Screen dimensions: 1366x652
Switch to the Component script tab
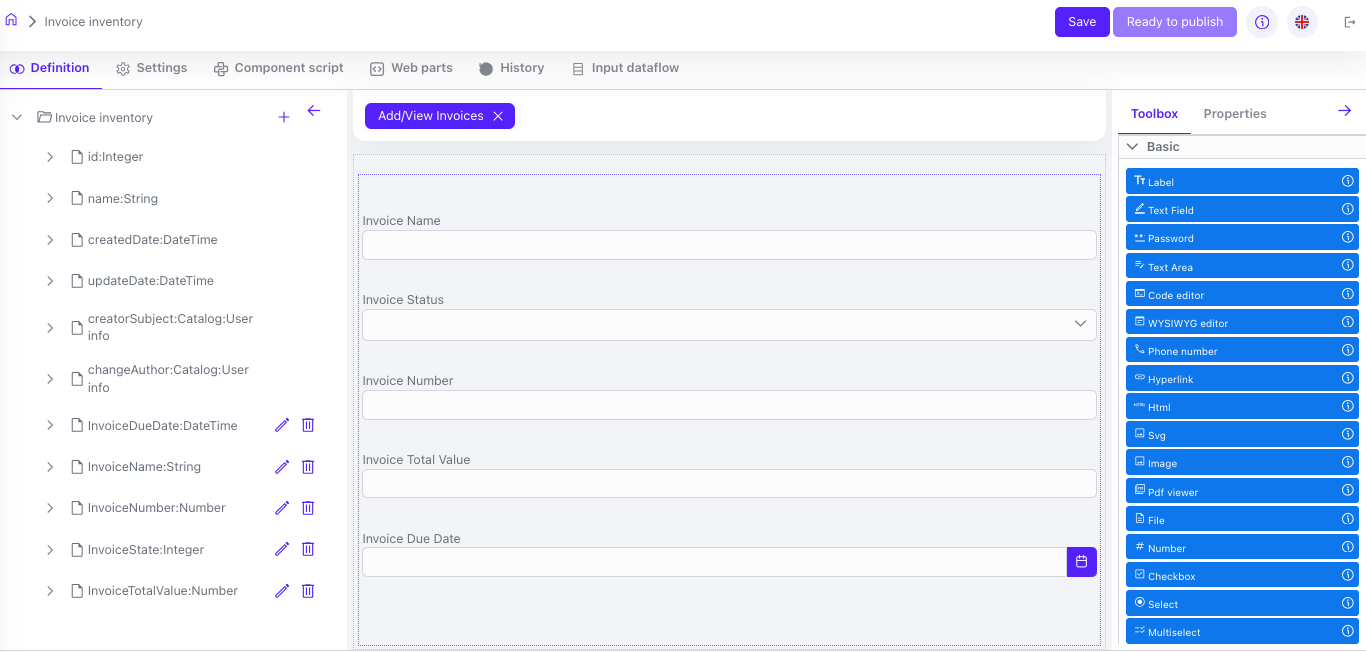pos(278,68)
